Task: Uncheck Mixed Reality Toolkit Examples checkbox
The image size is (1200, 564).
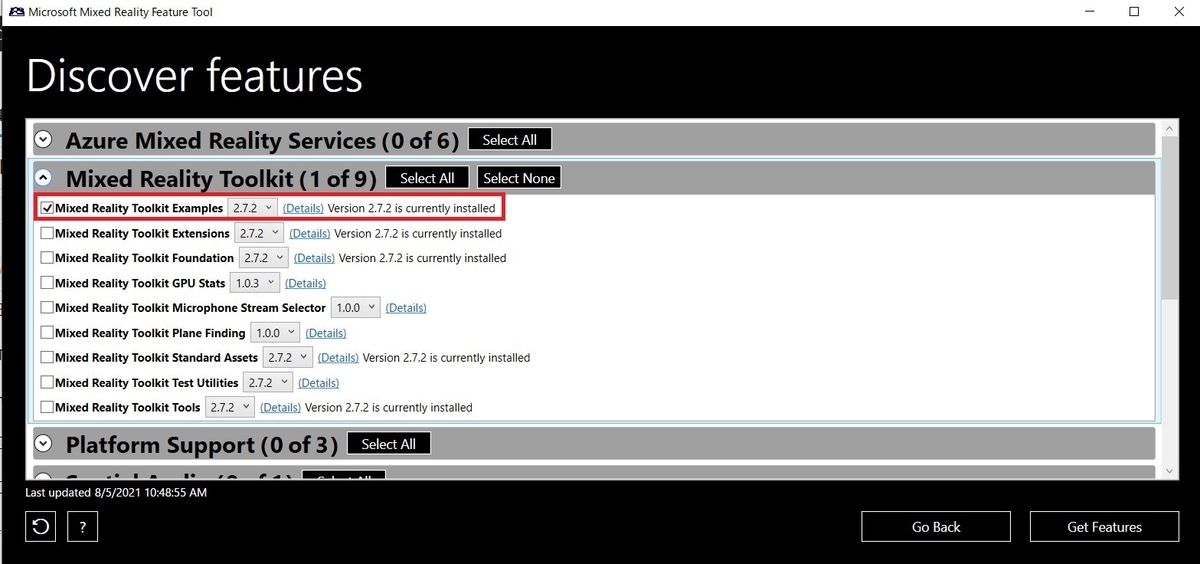Action: 47,208
